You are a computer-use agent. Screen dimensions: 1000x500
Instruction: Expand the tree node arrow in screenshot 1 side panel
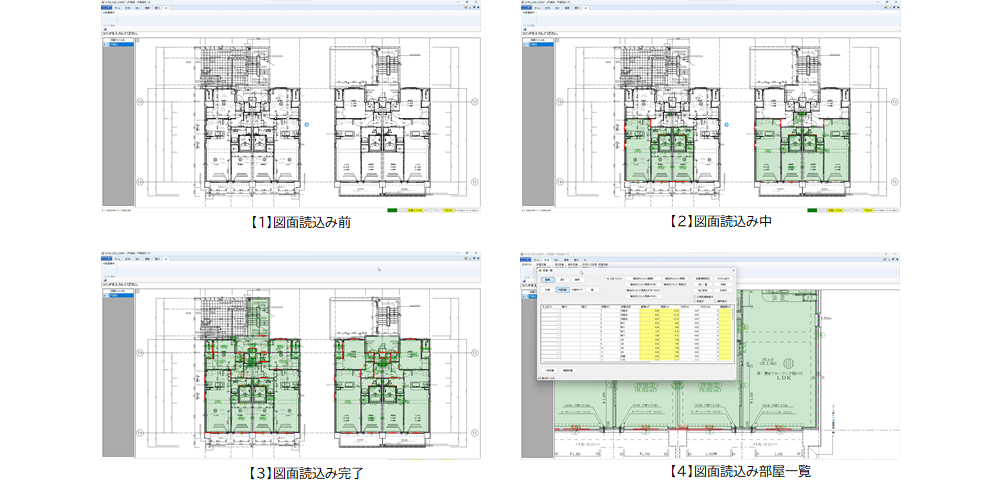point(103,44)
